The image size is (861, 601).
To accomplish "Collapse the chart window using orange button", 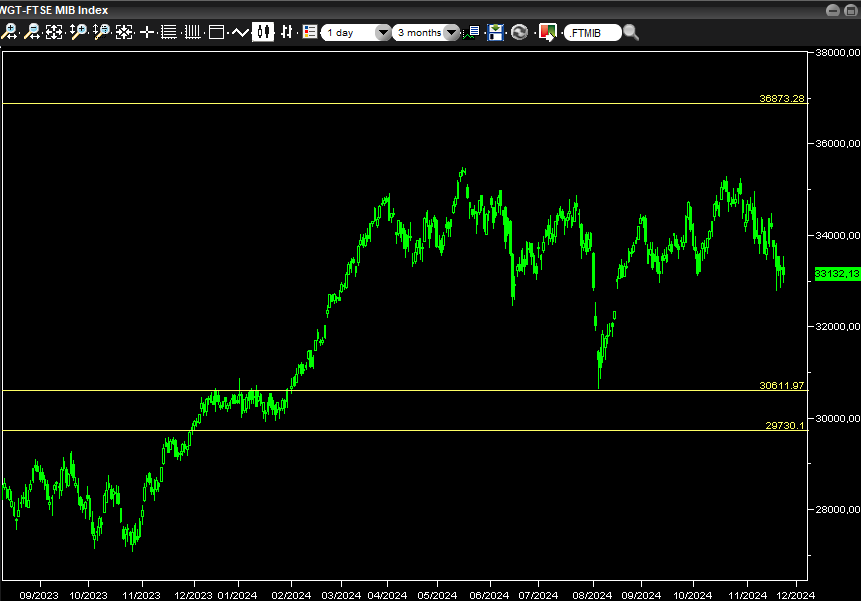I will 833,9.
